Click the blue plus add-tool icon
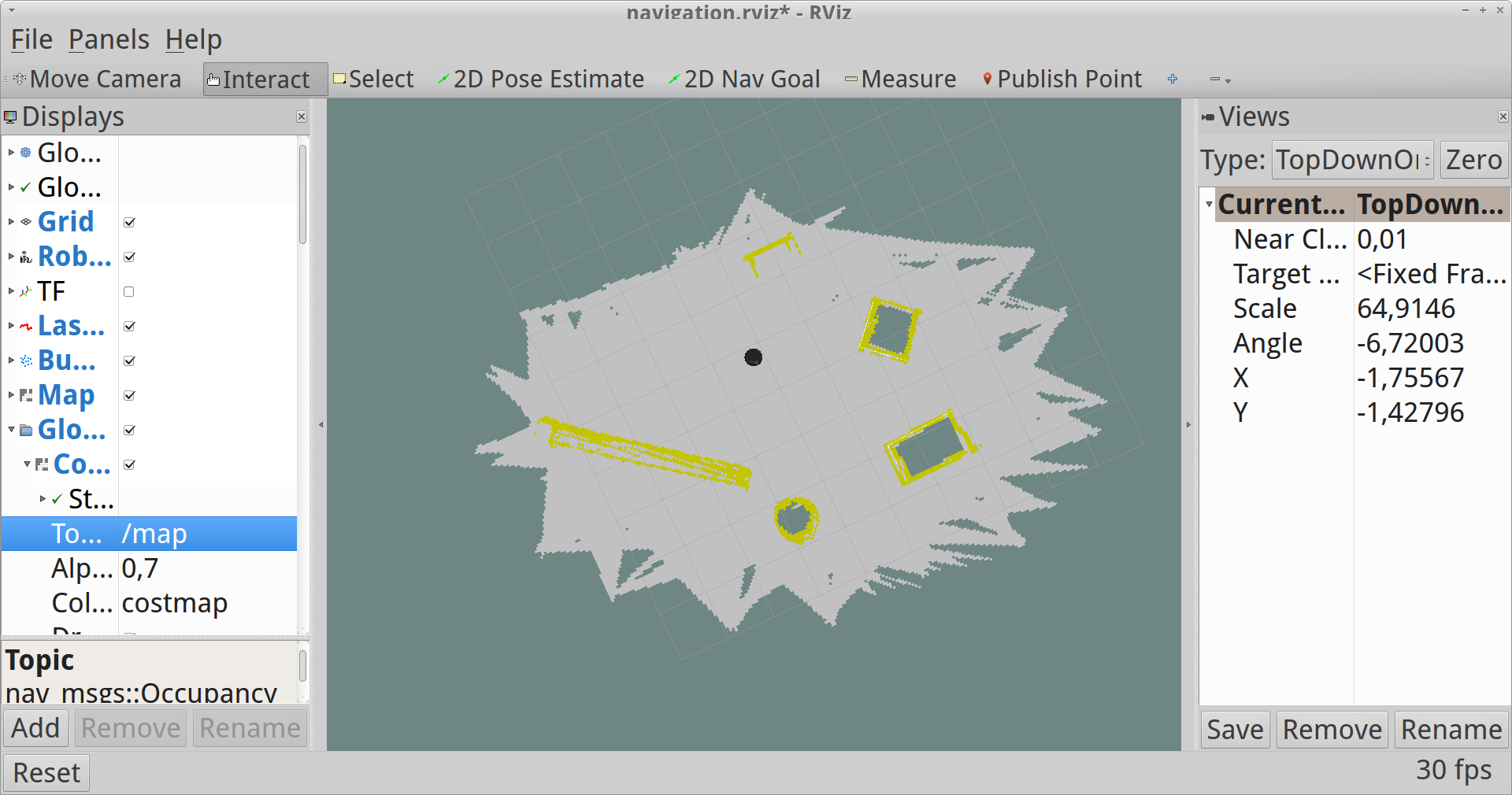 1173,79
